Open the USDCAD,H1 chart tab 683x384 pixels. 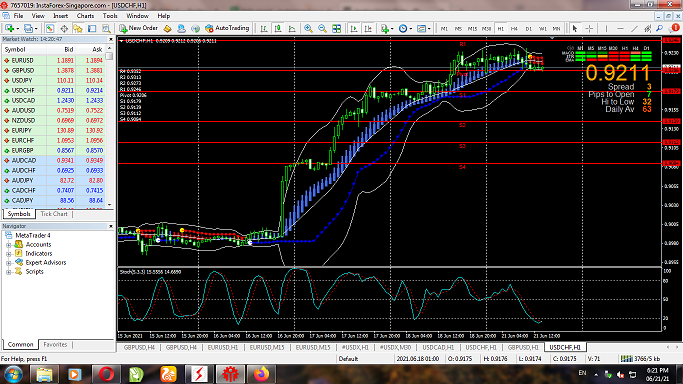438,347
